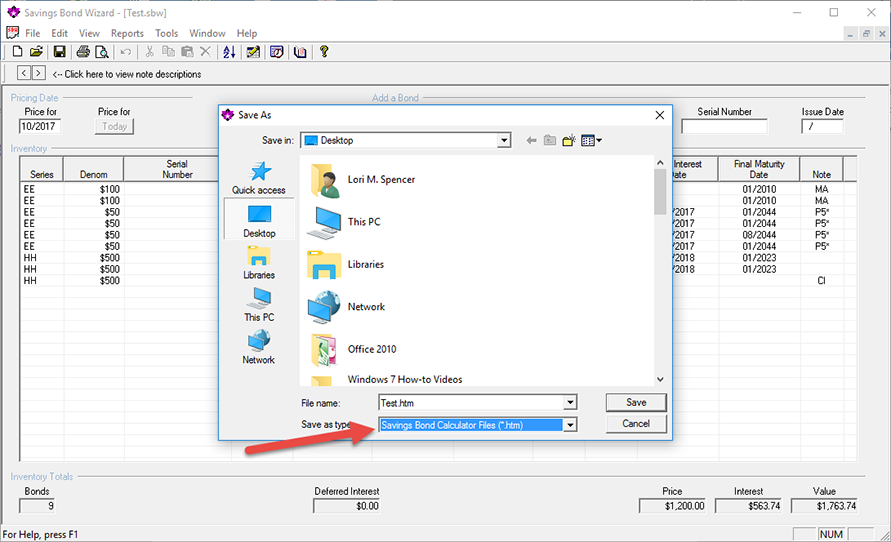Click the Delete X toolbar icon
Screen dimensions: 891x542
(x=206, y=52)
